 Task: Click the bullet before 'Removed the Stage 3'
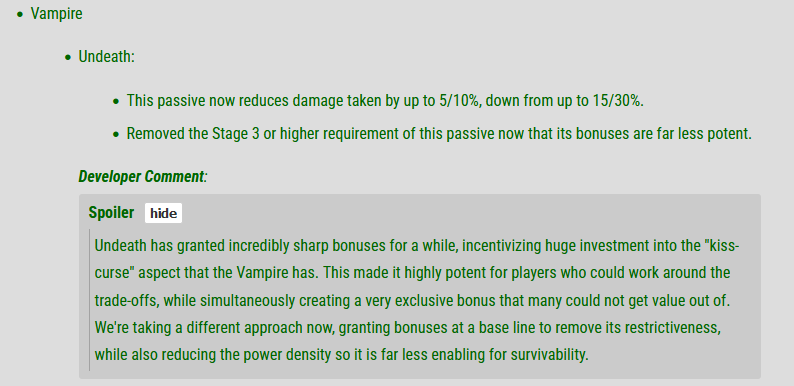(x=116, y=135)
